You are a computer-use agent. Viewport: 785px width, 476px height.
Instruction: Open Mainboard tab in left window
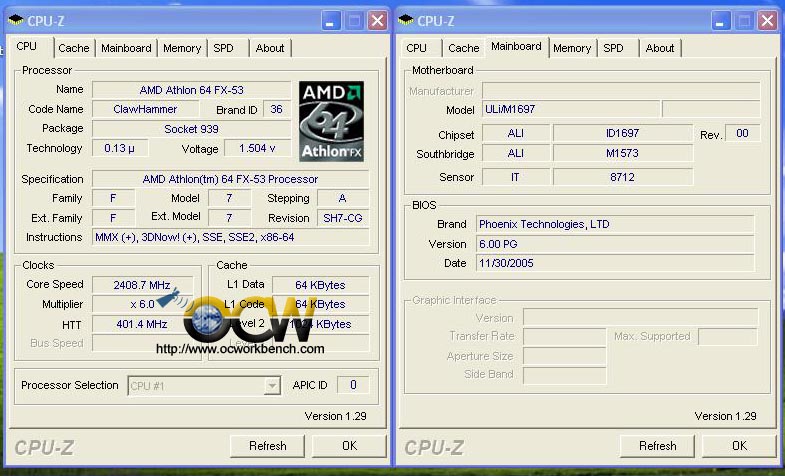126,48
